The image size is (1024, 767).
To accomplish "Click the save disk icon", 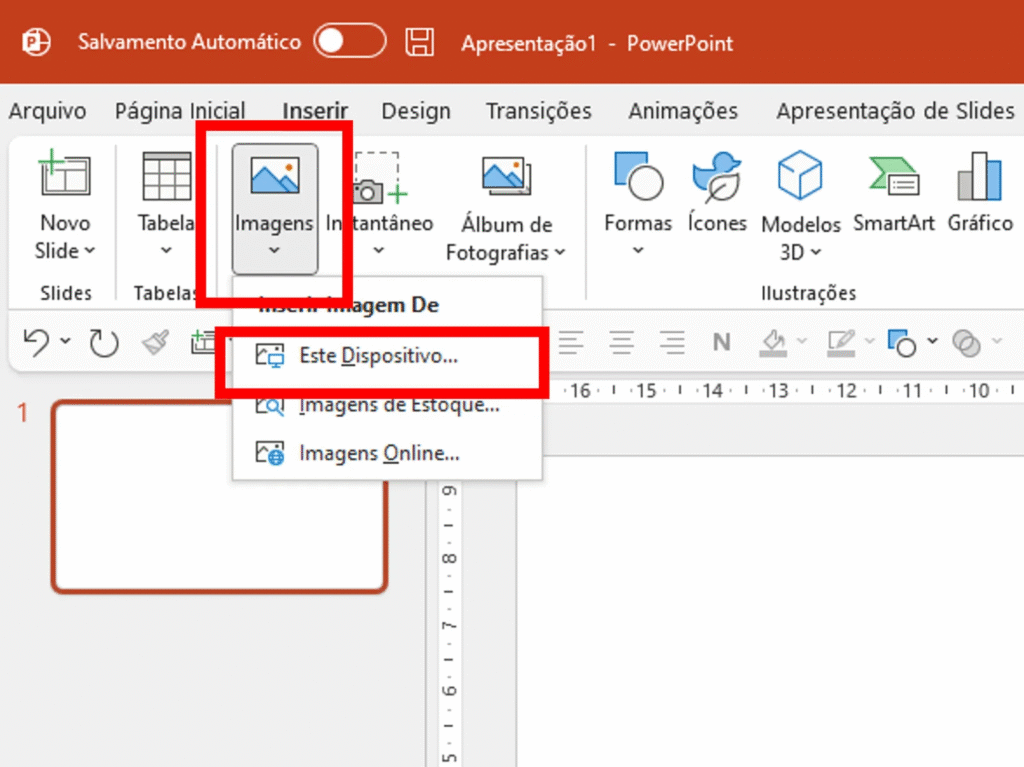I will pos(419,43).
